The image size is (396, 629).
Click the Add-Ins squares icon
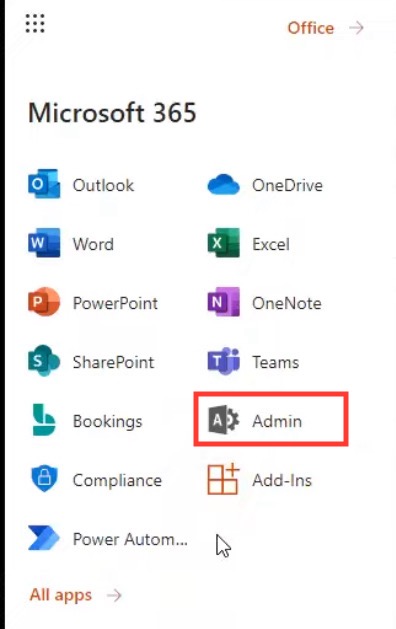pos(223,479)
